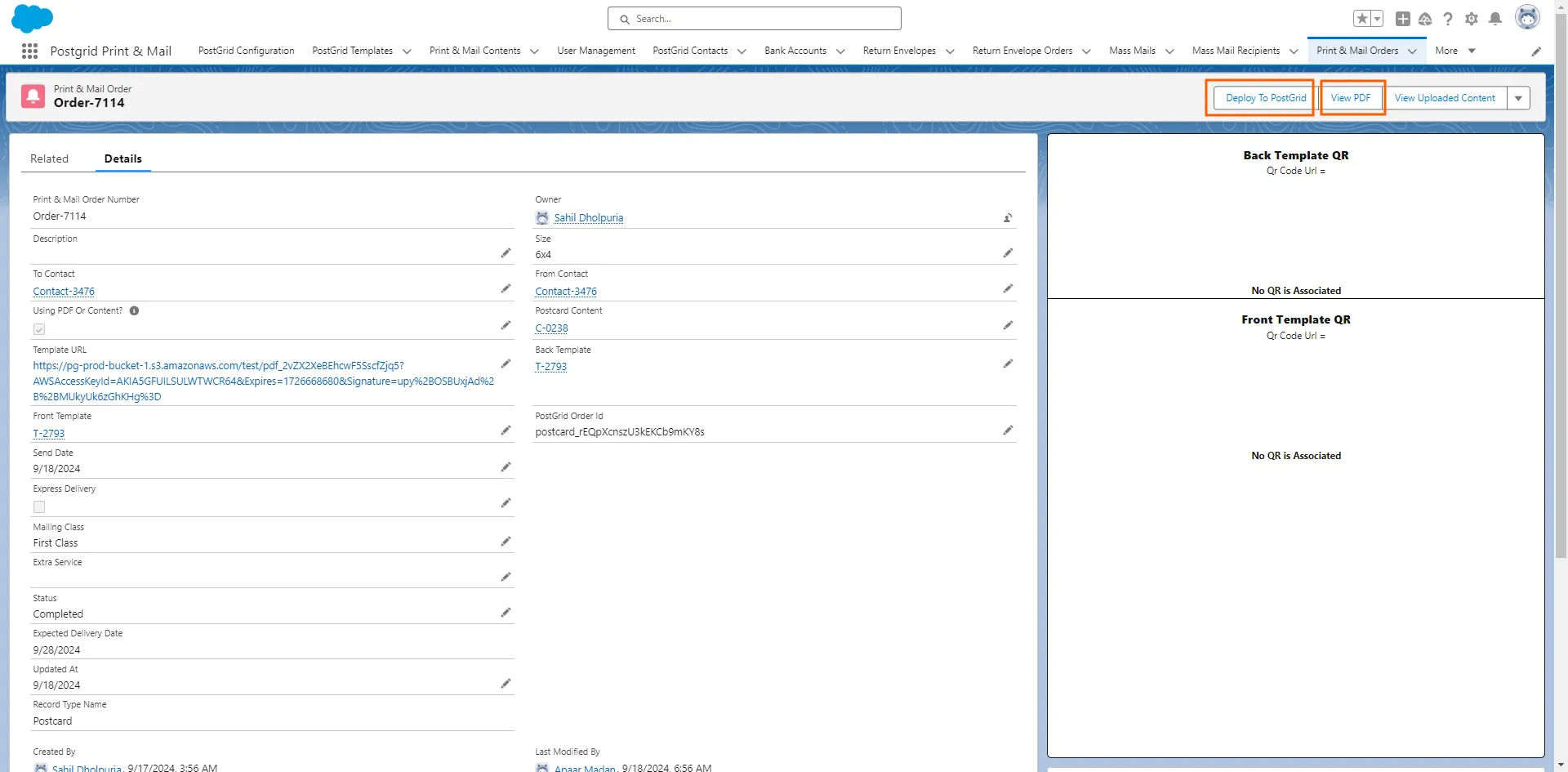Click the Help question mark icon
The image size is (1568, 772).
tap(1448, 19)
